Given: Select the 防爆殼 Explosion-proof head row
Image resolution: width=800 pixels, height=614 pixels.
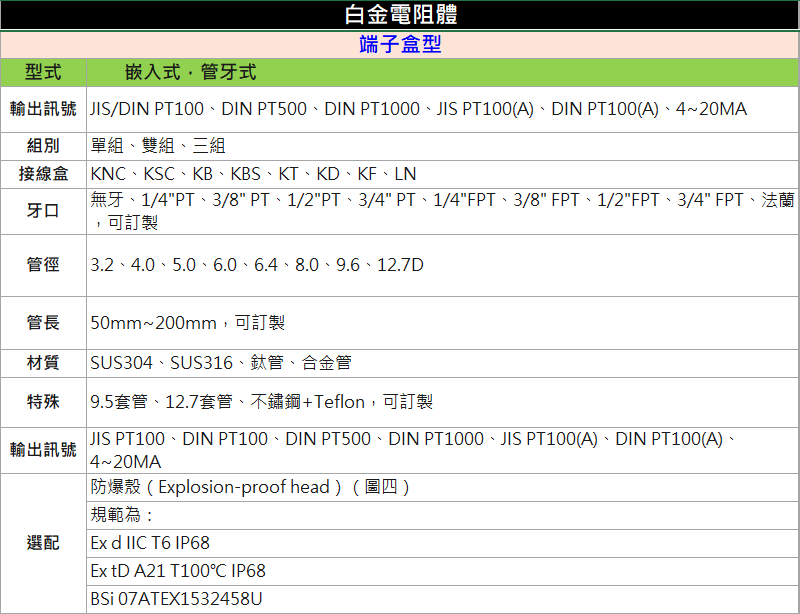Looking at the screenshot, I should [x=250, y=487].
